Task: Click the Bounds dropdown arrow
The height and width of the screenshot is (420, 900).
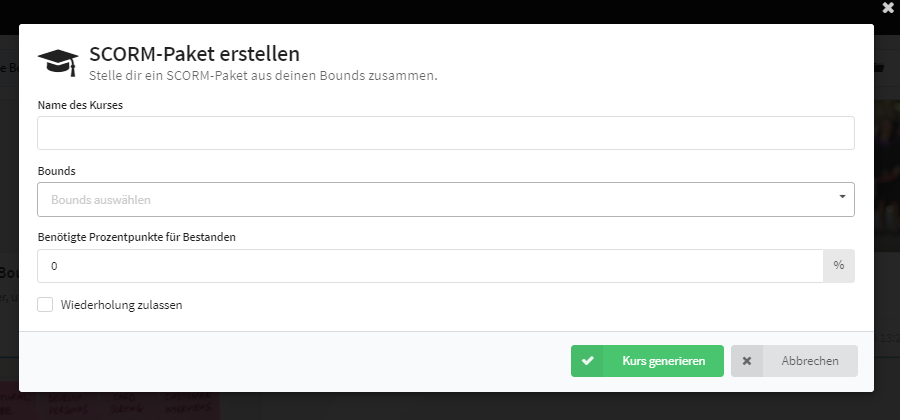Action: click(x=842, y=197)
